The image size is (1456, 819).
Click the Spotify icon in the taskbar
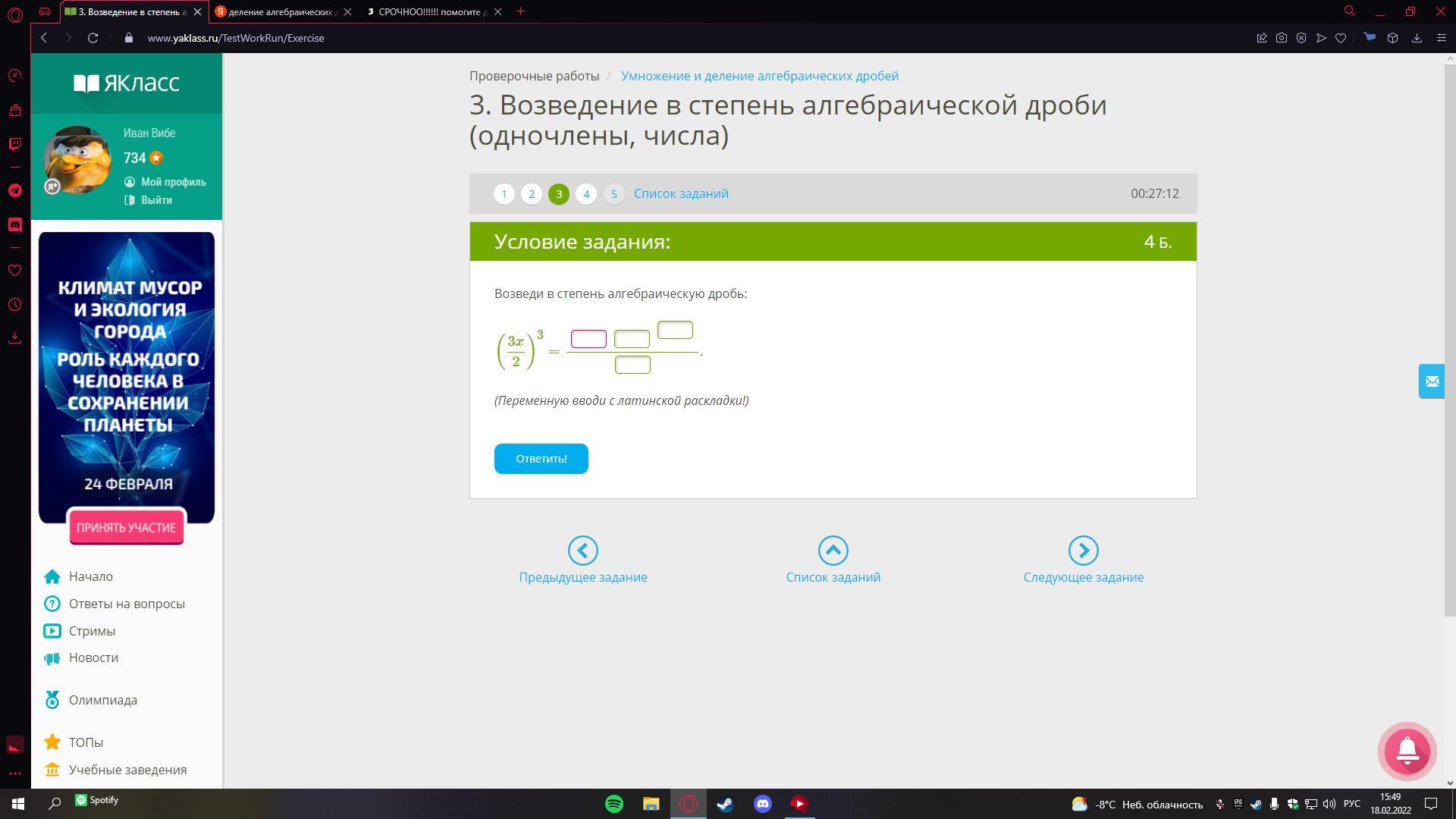(614, 804)
